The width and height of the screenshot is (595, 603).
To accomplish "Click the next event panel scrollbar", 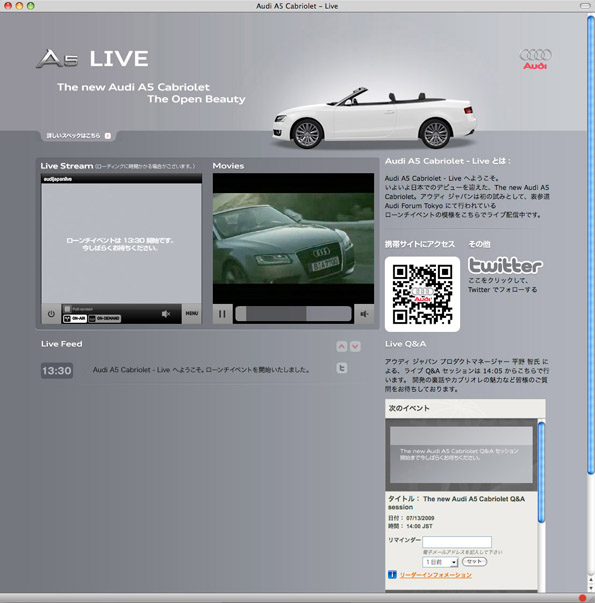I will tap(542, 472).
